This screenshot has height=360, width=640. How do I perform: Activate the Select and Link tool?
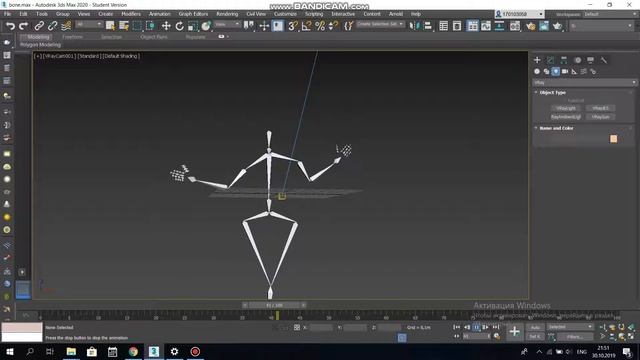(x=39, y=26)
